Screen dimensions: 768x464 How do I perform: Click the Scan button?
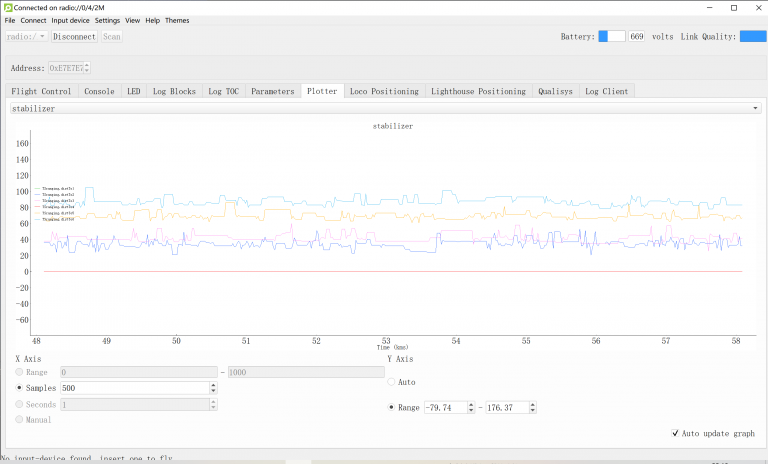click(x=112, y=36)
